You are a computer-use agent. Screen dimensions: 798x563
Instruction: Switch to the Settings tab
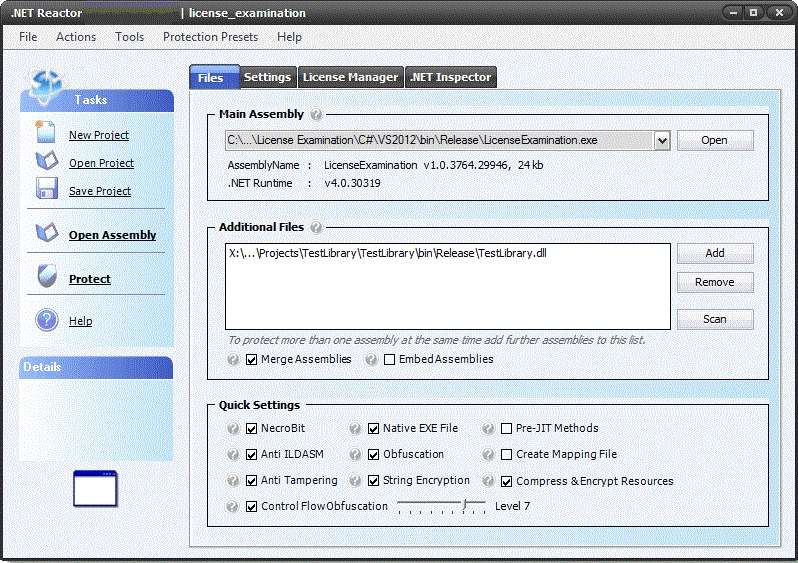267,77
